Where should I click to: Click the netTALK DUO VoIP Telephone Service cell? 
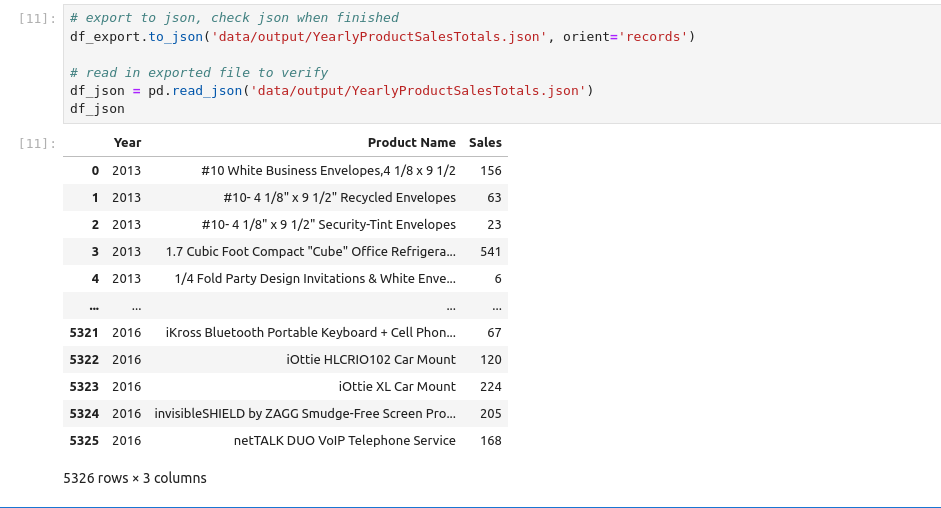point(344,441)
